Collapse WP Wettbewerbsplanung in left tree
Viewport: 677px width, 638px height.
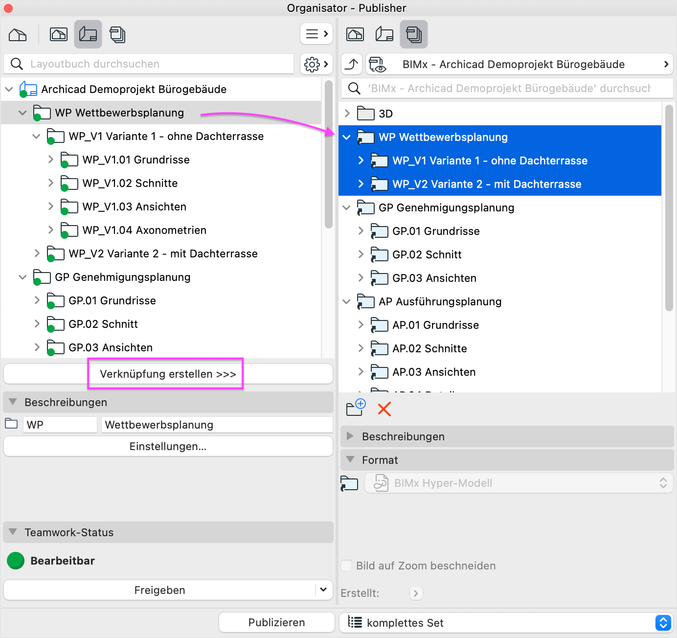tap(22, 113)
